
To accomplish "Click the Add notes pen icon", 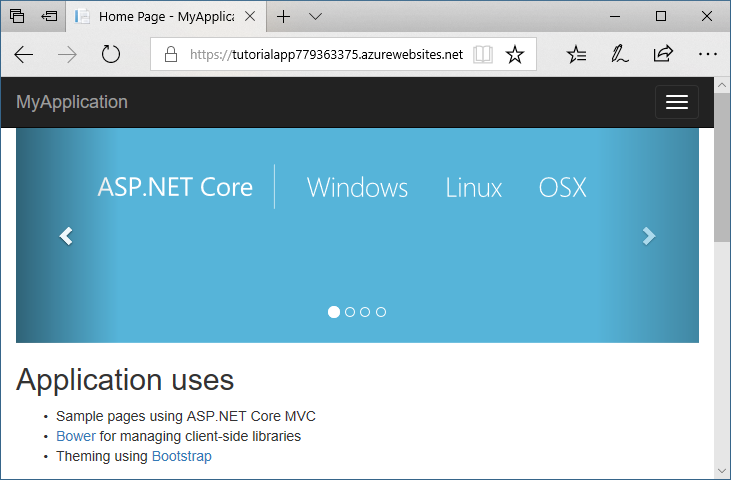I will pyautogui.click(x=620, y=54).
